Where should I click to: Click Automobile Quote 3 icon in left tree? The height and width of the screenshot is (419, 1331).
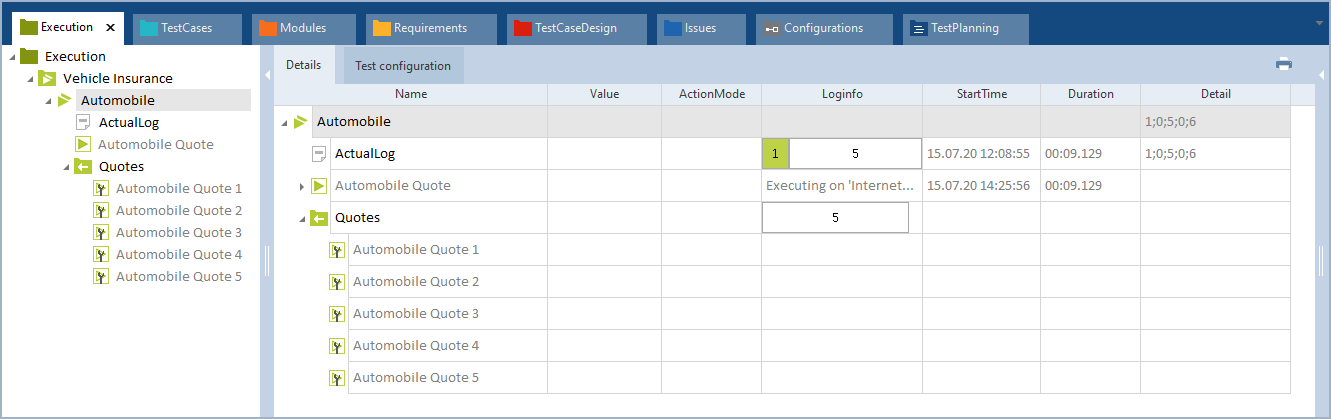coord(100,232)
